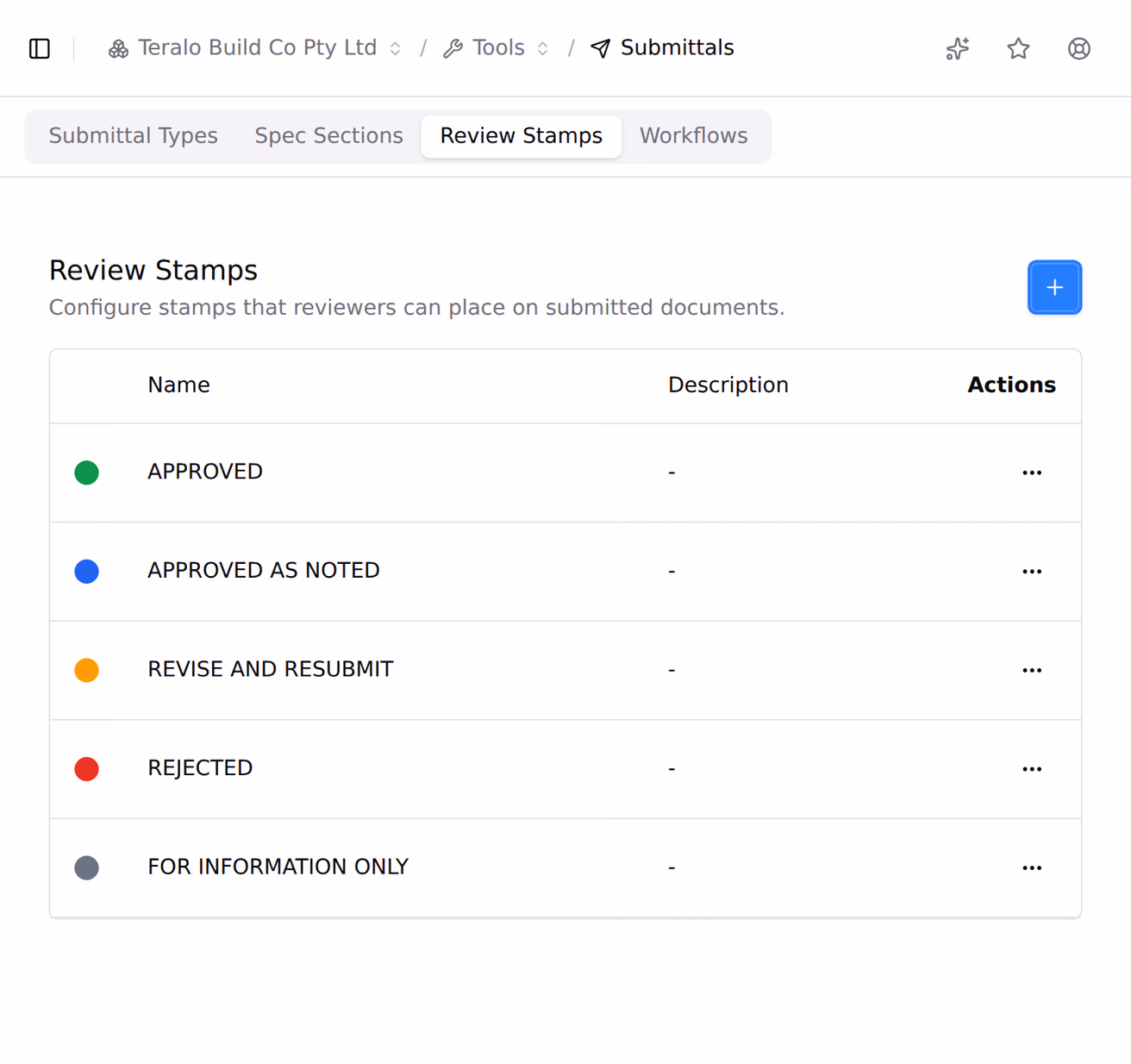Viewport: 1131px width, 1064px height.
Task: Switch to the Workflows tab
Action: [694, 136]
